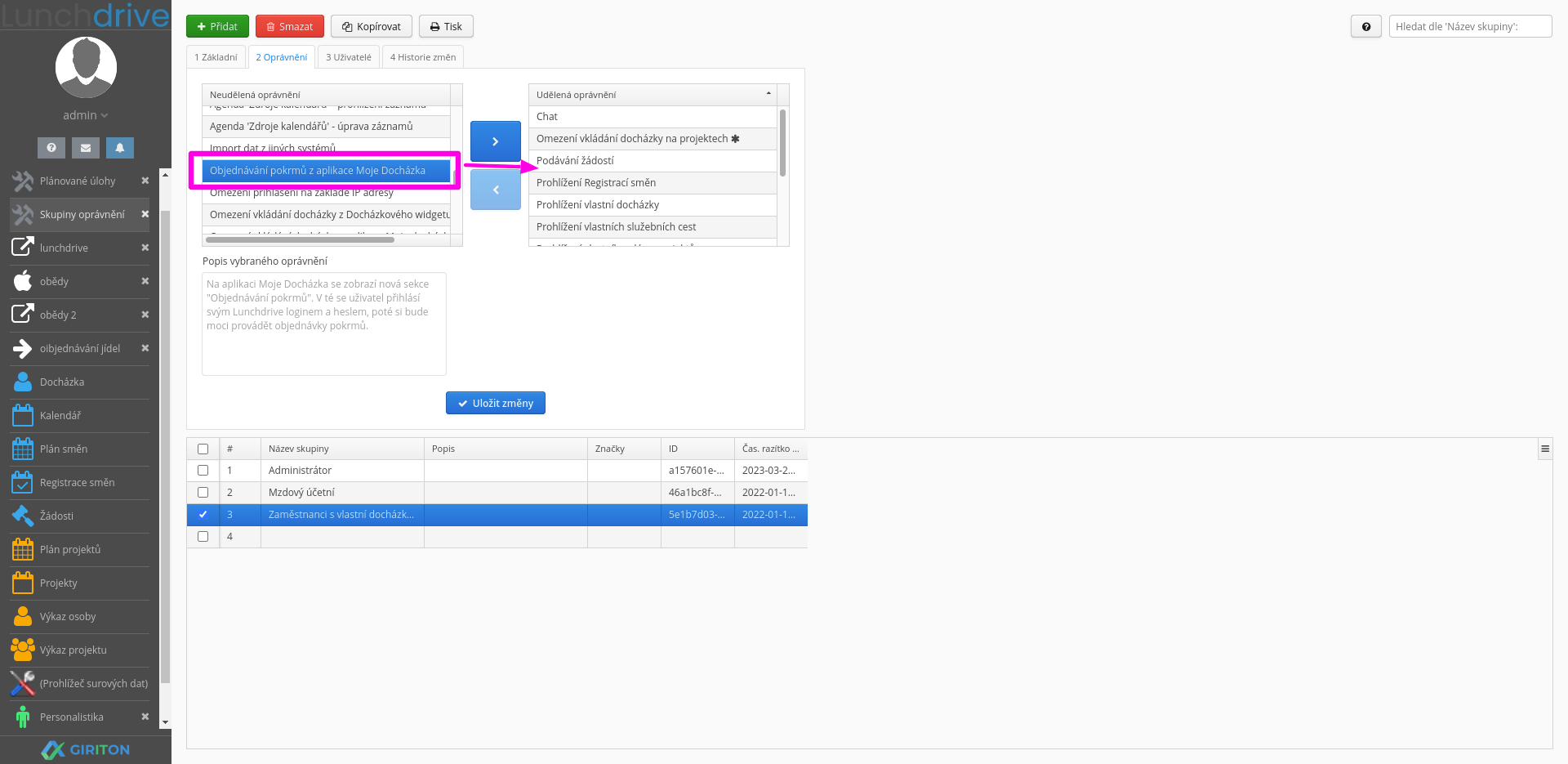
Task: Switch to the 4 Historie změn tab
Action: click(x=423, y=57)
